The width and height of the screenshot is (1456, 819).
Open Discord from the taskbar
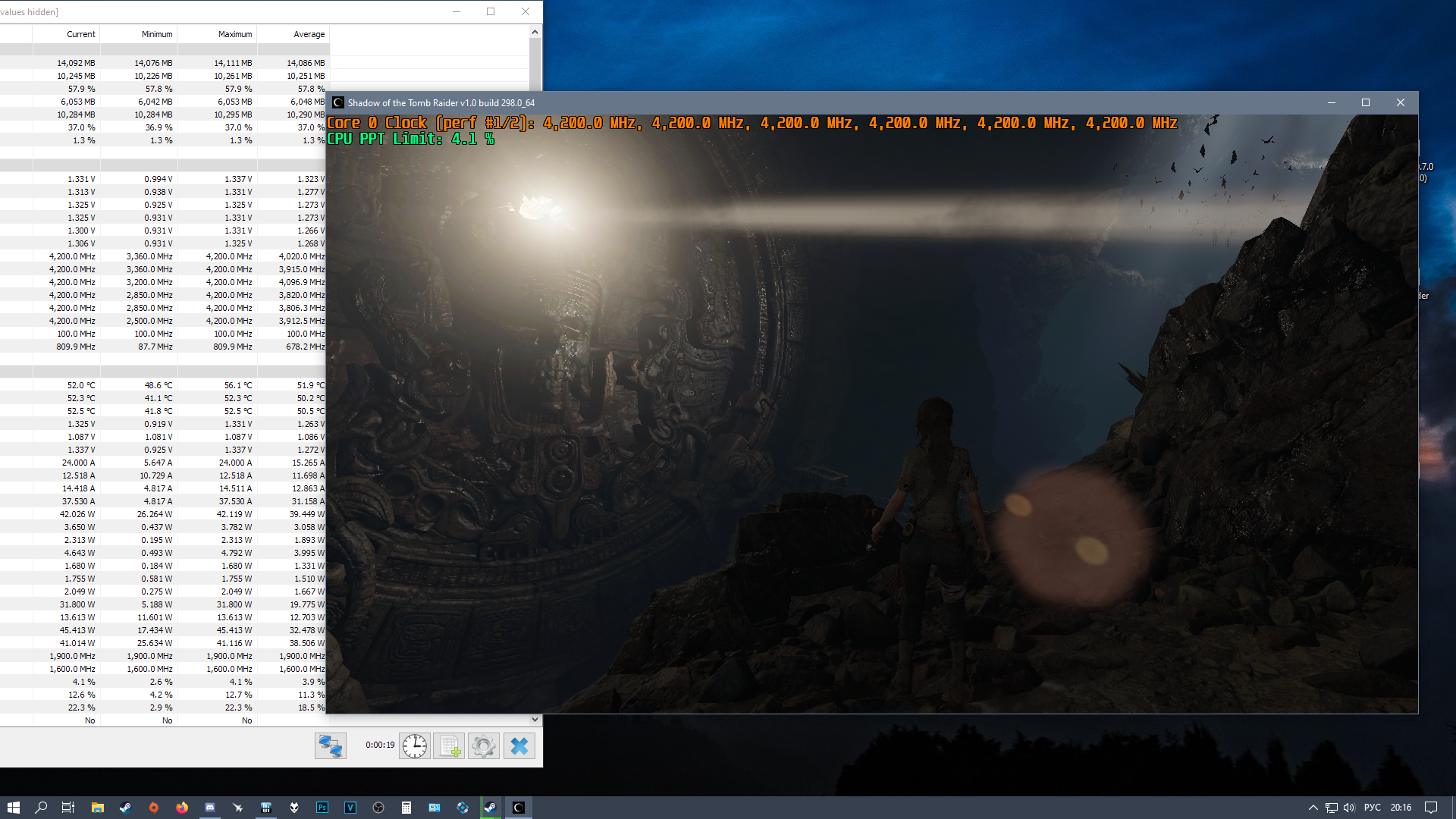click(x=210, y=808)
